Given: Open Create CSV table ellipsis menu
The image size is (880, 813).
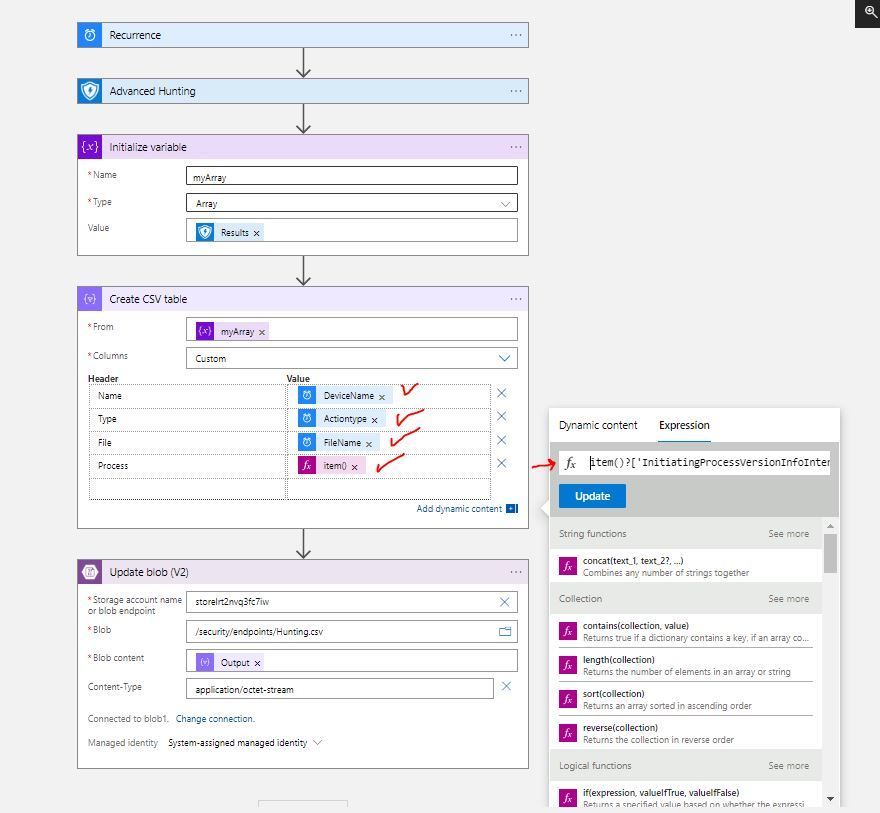Looking at the screenshot, I should click(516, 299).
